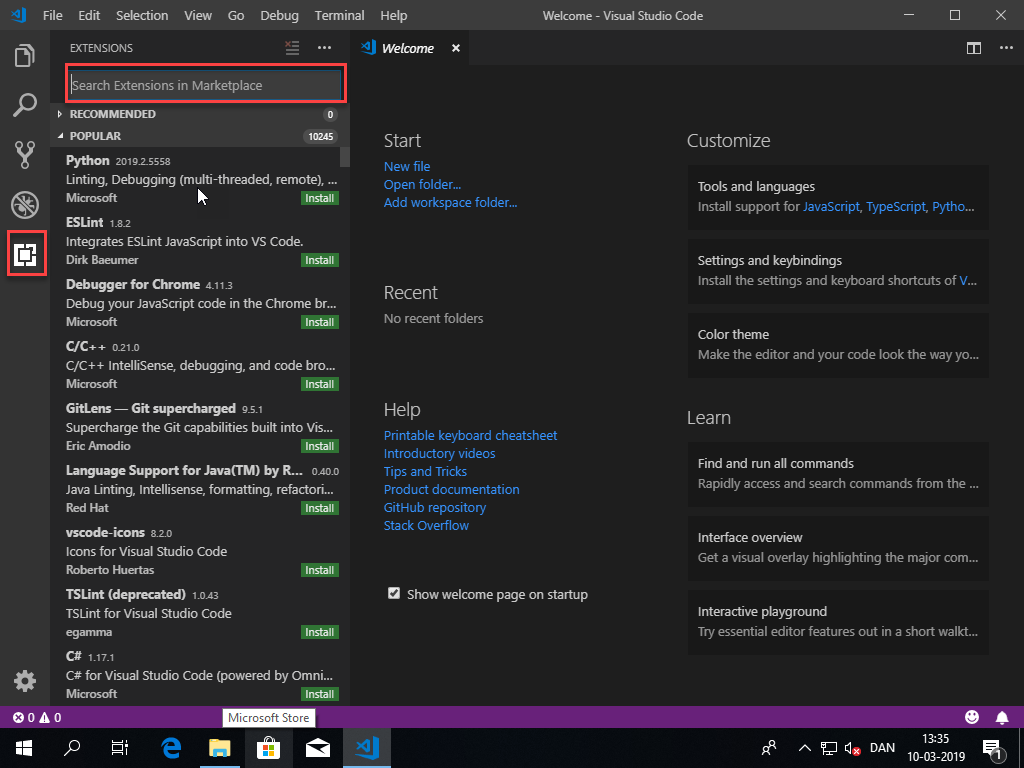1024x768 pixels.
Task: Click Search Extensions in Marketplace field
Action: point(206,85)
